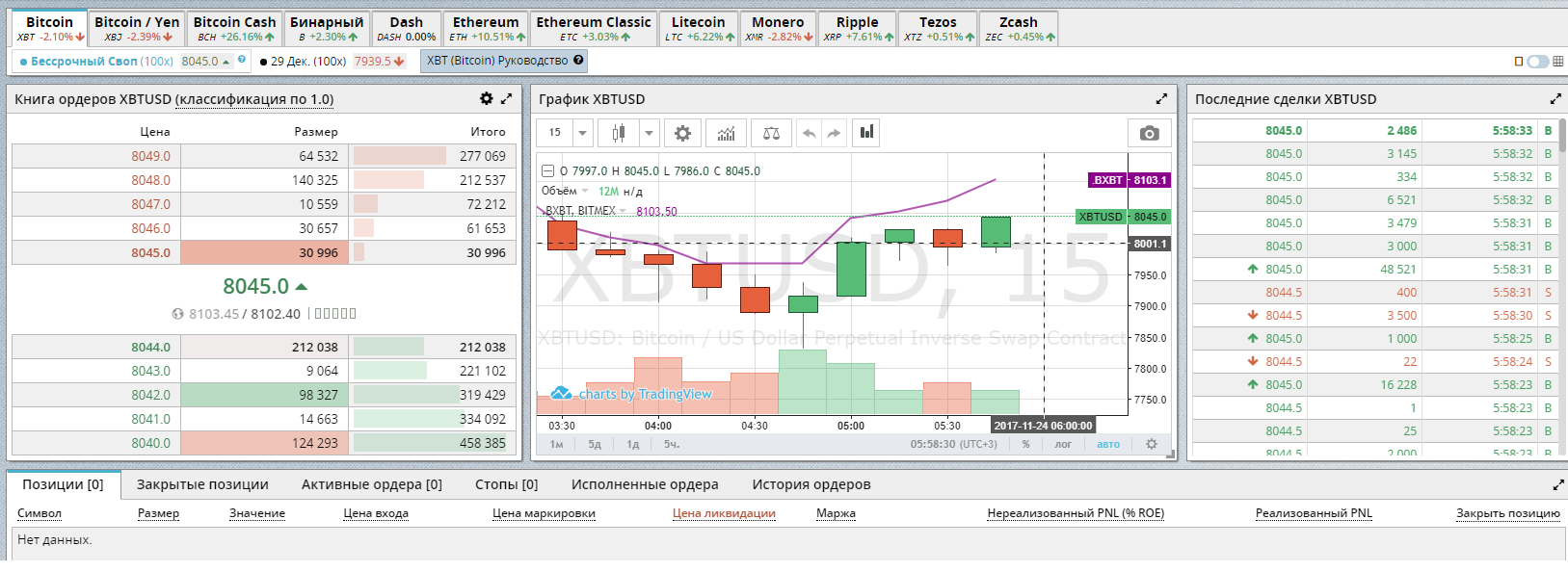The height and width of the screenshot is (572, 1568).
Task: Open the Объём indicator dropdown
Action: point(585,191)
